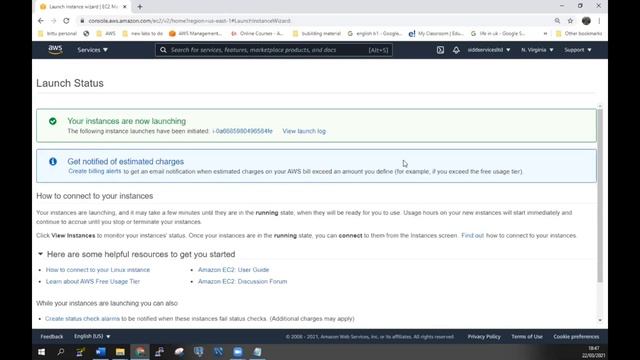Close the Launch instance wizard tab
Viewport: 640px width, 360px height.
[125, 7]
